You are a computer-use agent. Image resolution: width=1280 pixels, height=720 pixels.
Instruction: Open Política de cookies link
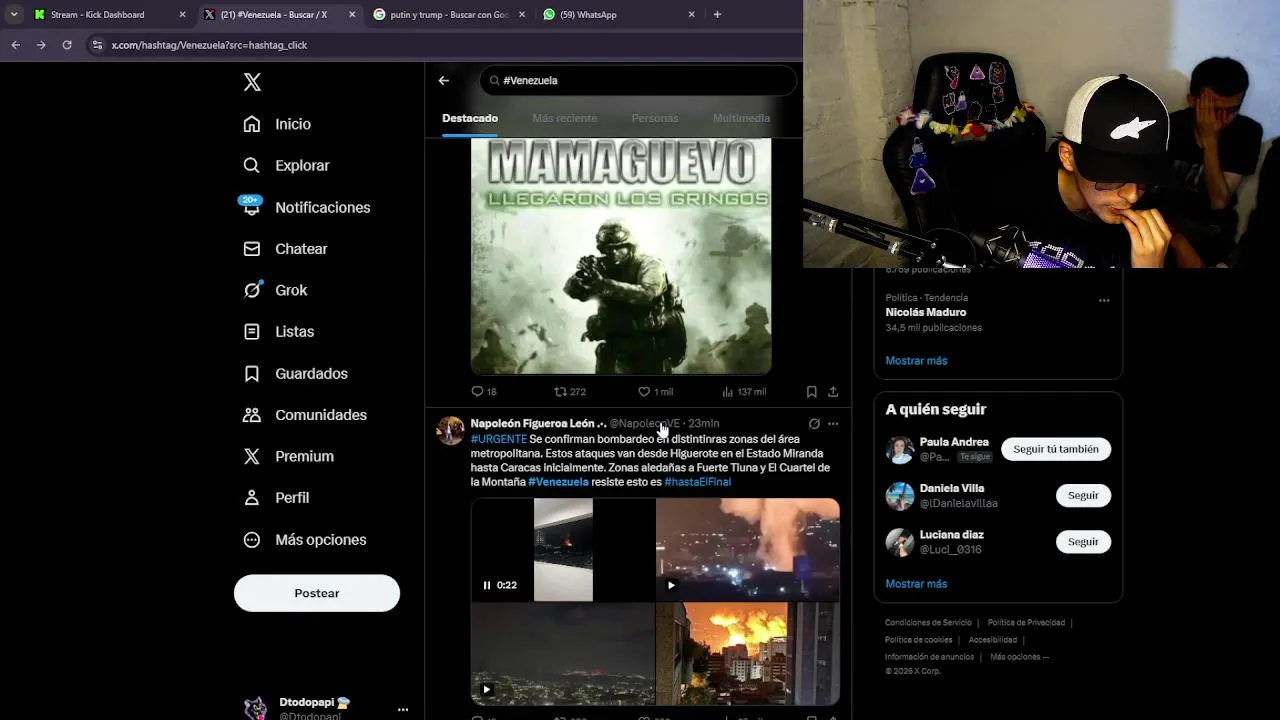click(x=918, y=640)
